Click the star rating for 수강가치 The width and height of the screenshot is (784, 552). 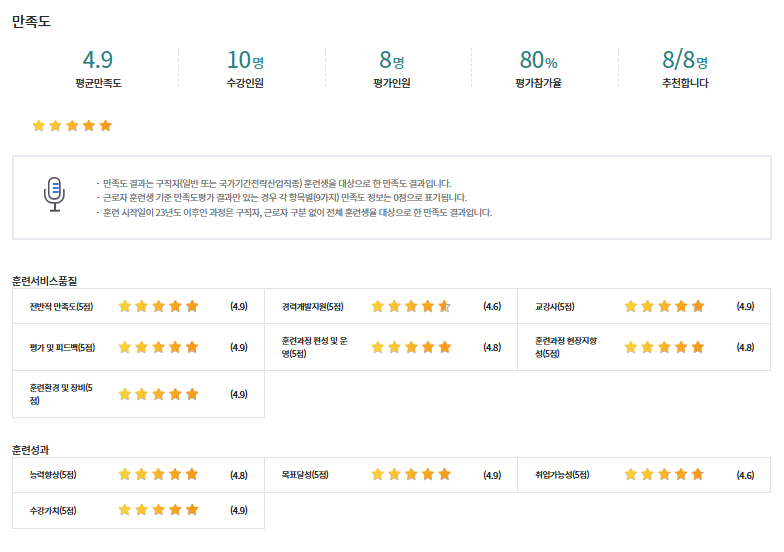pos(159,510)
